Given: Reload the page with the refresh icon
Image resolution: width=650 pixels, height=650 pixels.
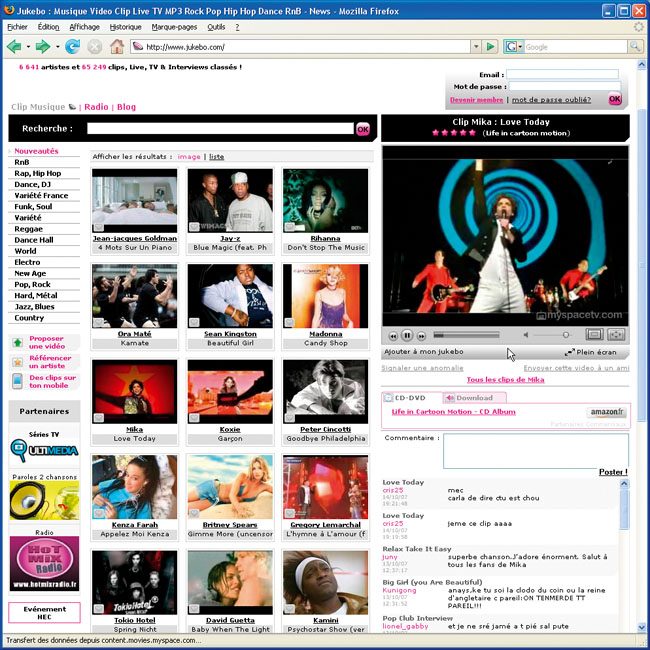Looking at the screenshot, I should pyautogui.click(x=73, y=47).
